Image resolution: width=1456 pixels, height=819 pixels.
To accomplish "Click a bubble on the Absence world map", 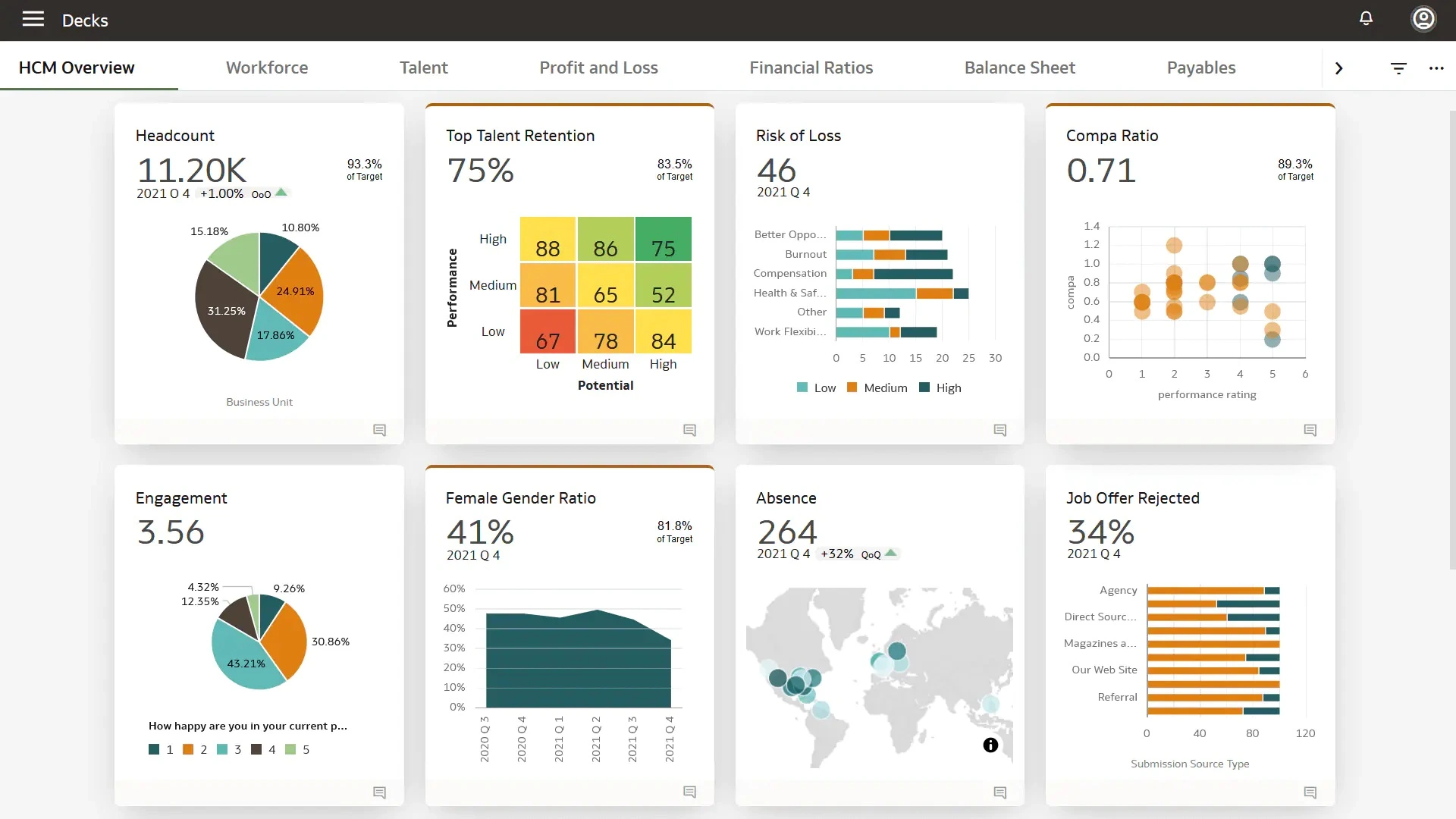I will (897, 651).
